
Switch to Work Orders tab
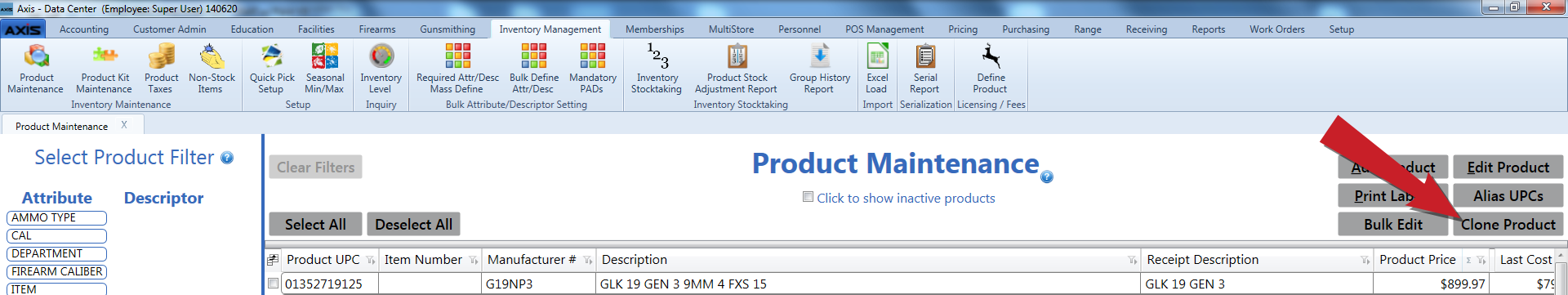pyautogui.click(x=1277, y=29)
